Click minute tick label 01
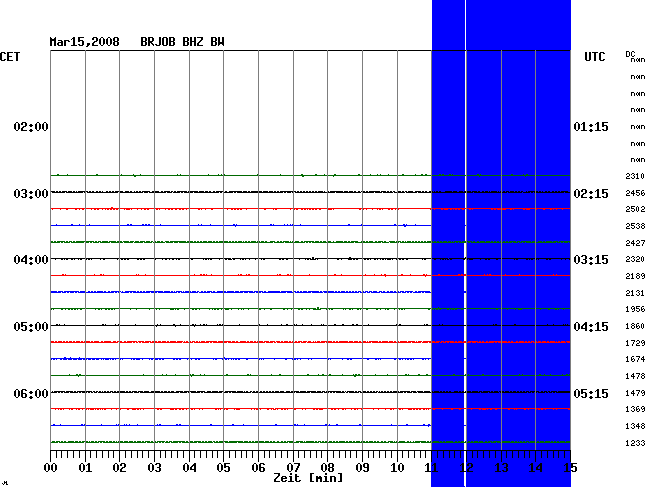The width and height of the screenshot is (650, 494). 85,468
